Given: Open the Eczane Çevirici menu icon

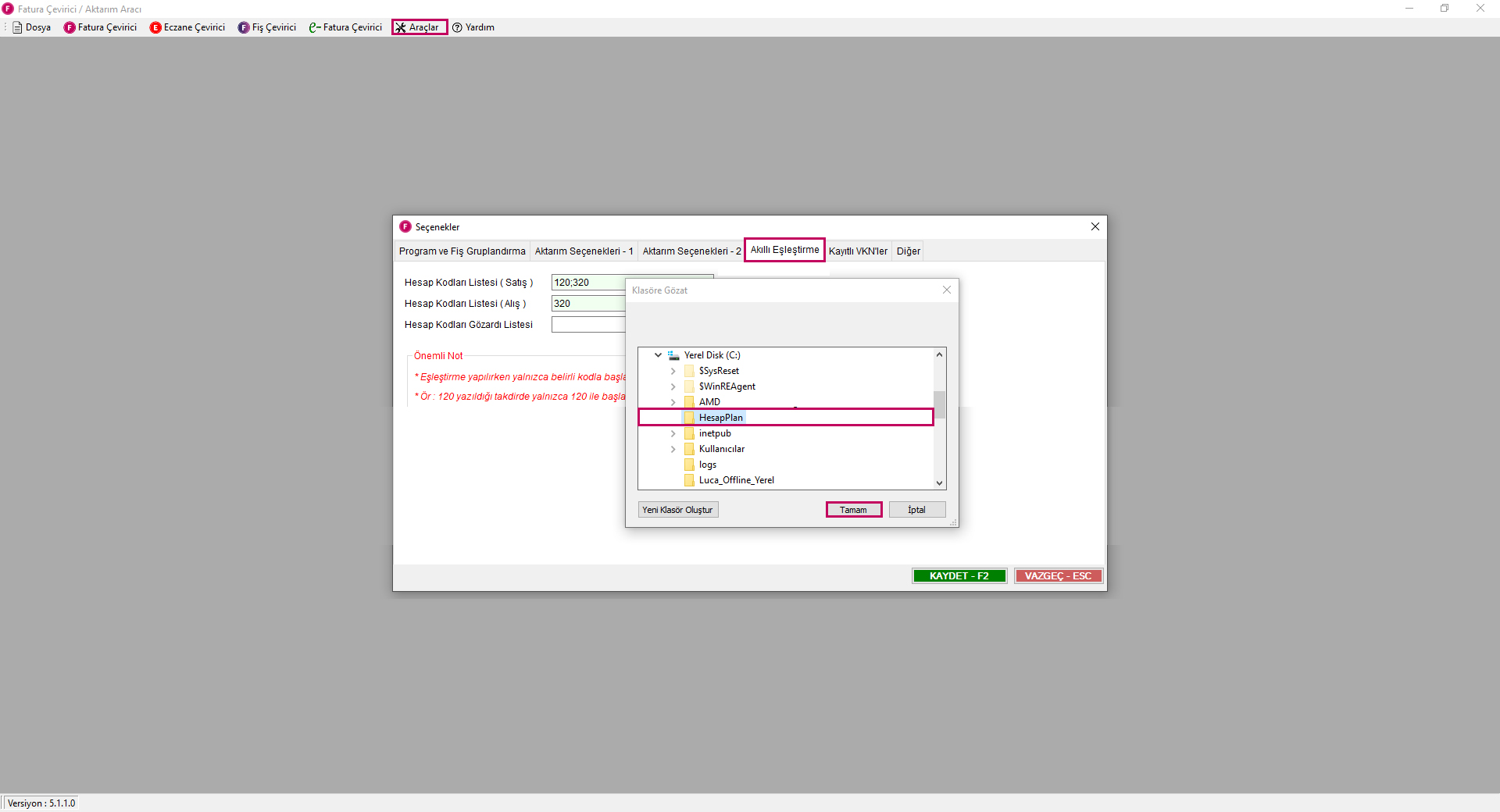Looking at the screenshot, I should click(155, 27).
